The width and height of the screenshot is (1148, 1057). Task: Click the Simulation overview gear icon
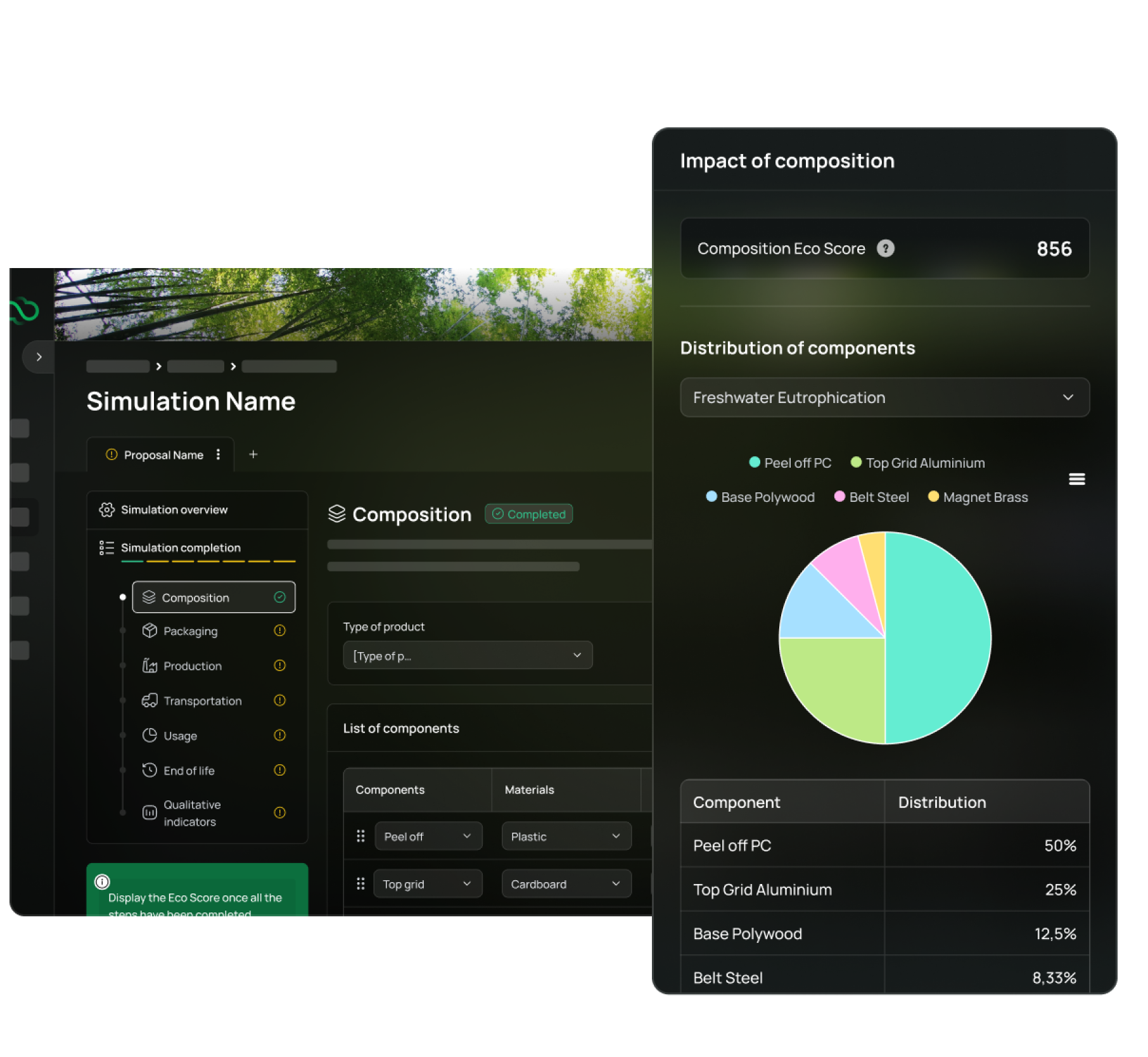(x=106, y=509)
